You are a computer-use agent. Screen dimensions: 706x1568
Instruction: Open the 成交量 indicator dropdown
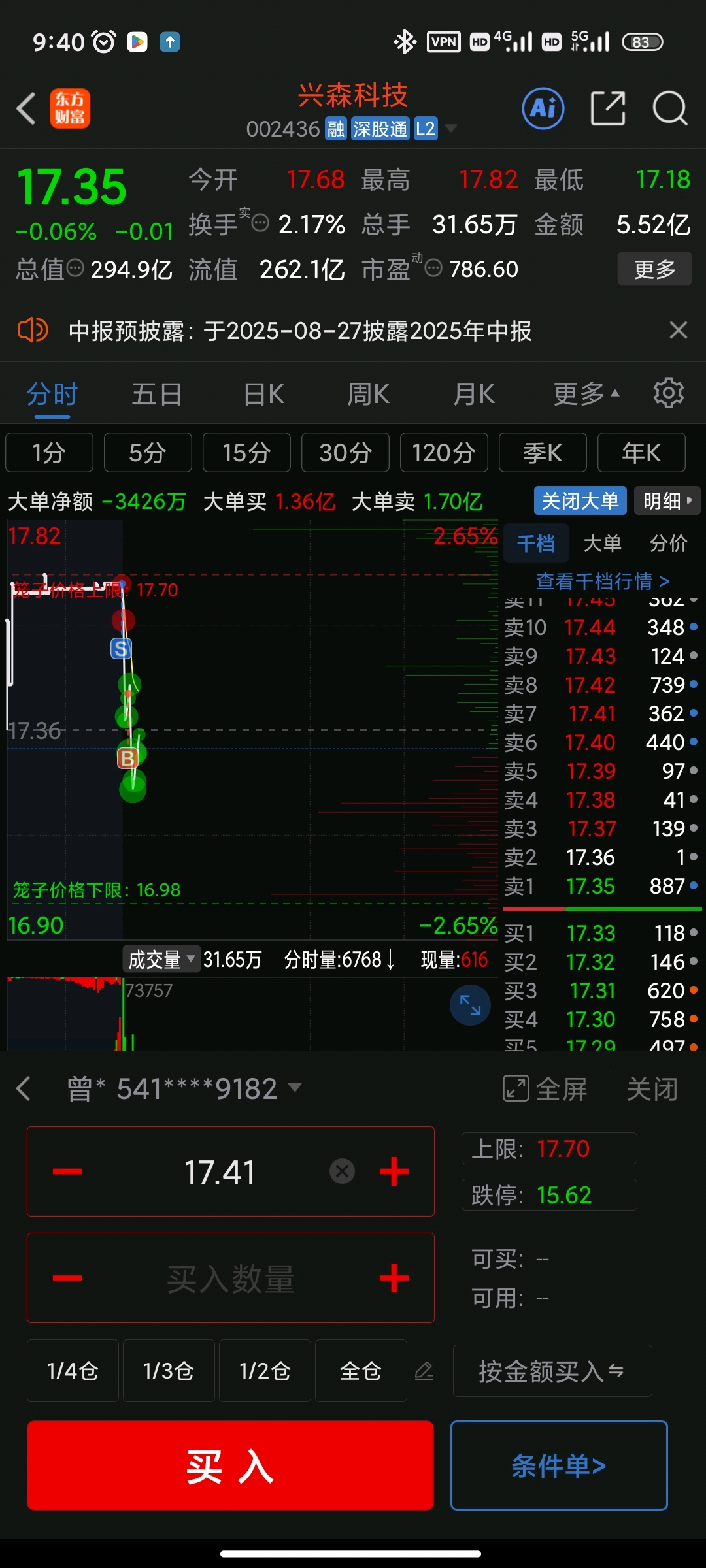pos(161,959)
